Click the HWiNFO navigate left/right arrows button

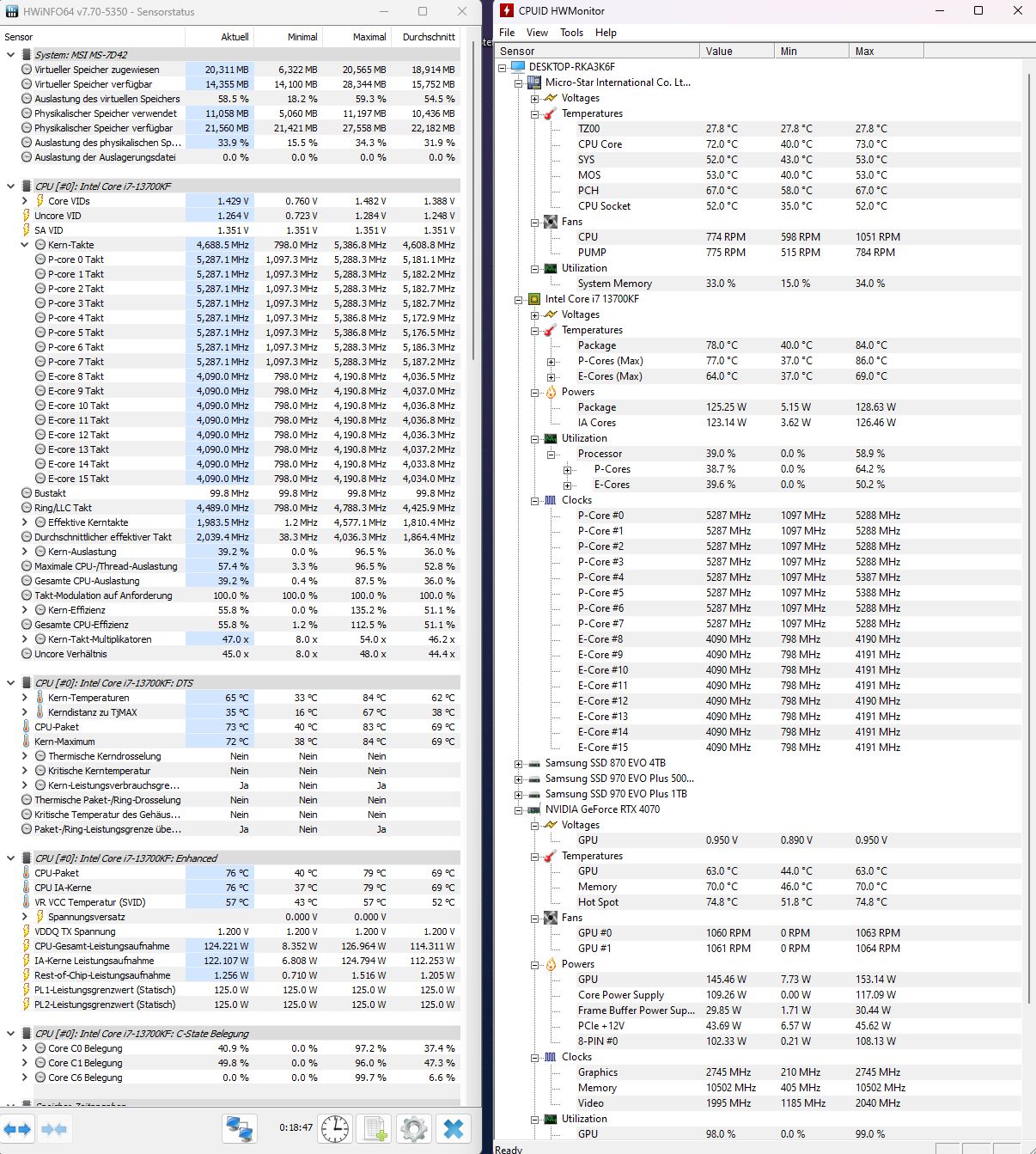click(x=18, y=1128)
